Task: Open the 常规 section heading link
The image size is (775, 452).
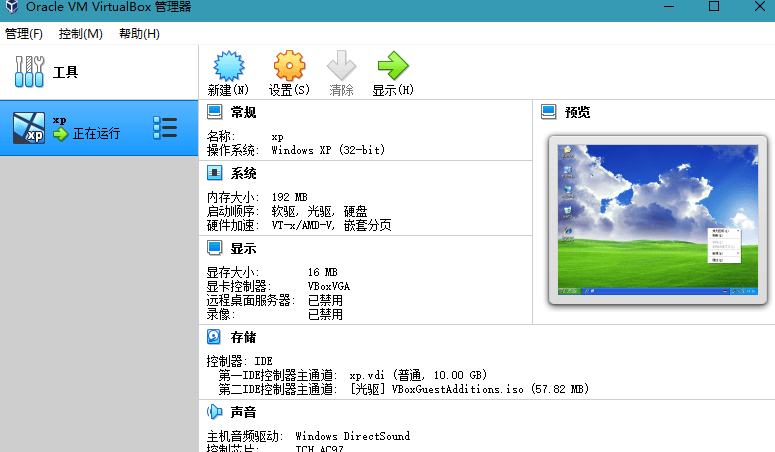Action: coord(243,112)
